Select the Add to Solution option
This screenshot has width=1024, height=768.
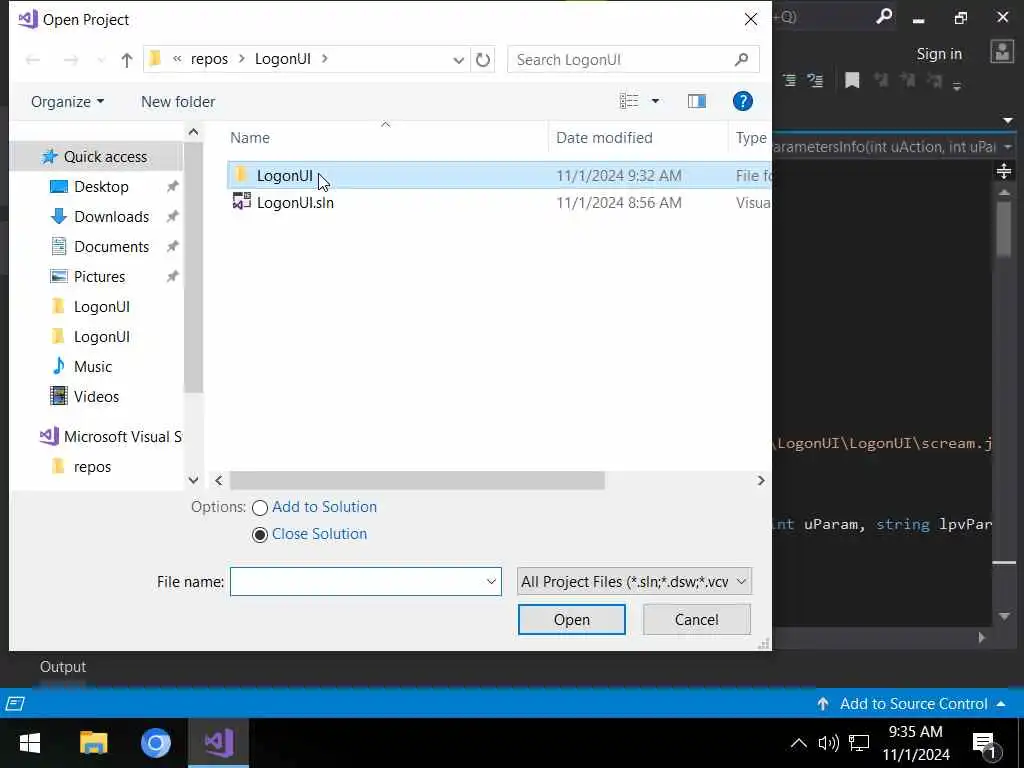click(315, 507)
